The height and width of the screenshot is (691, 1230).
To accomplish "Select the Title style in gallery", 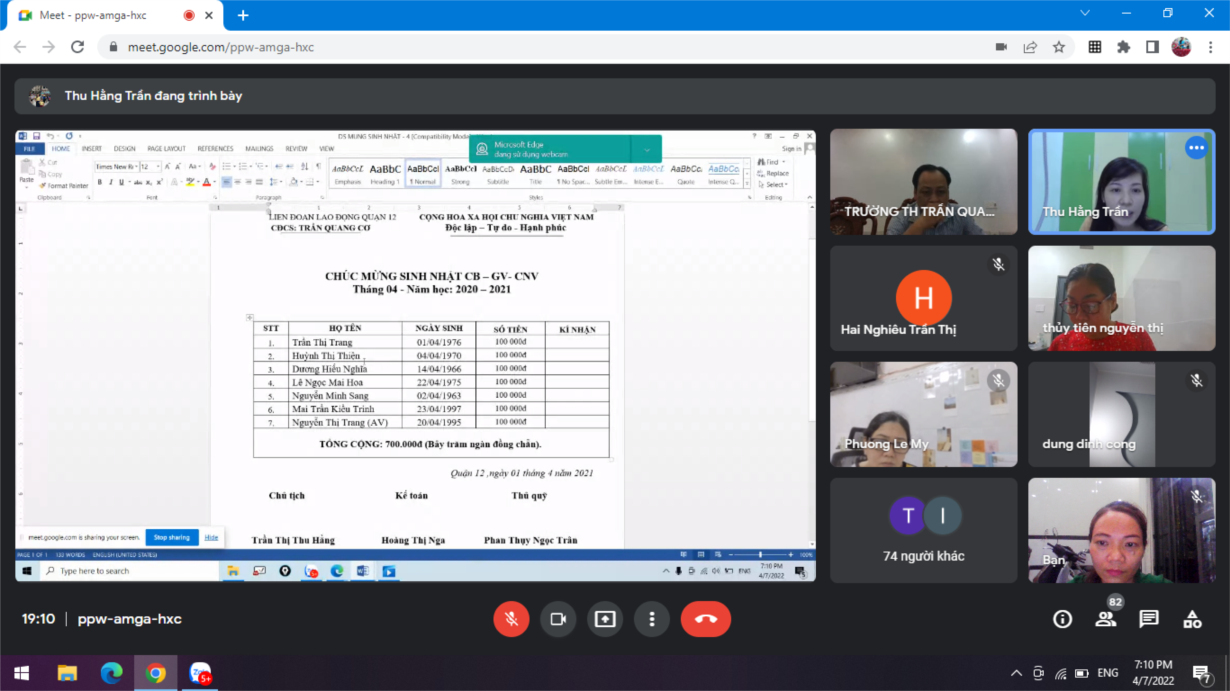I will (x=535, y=174).
